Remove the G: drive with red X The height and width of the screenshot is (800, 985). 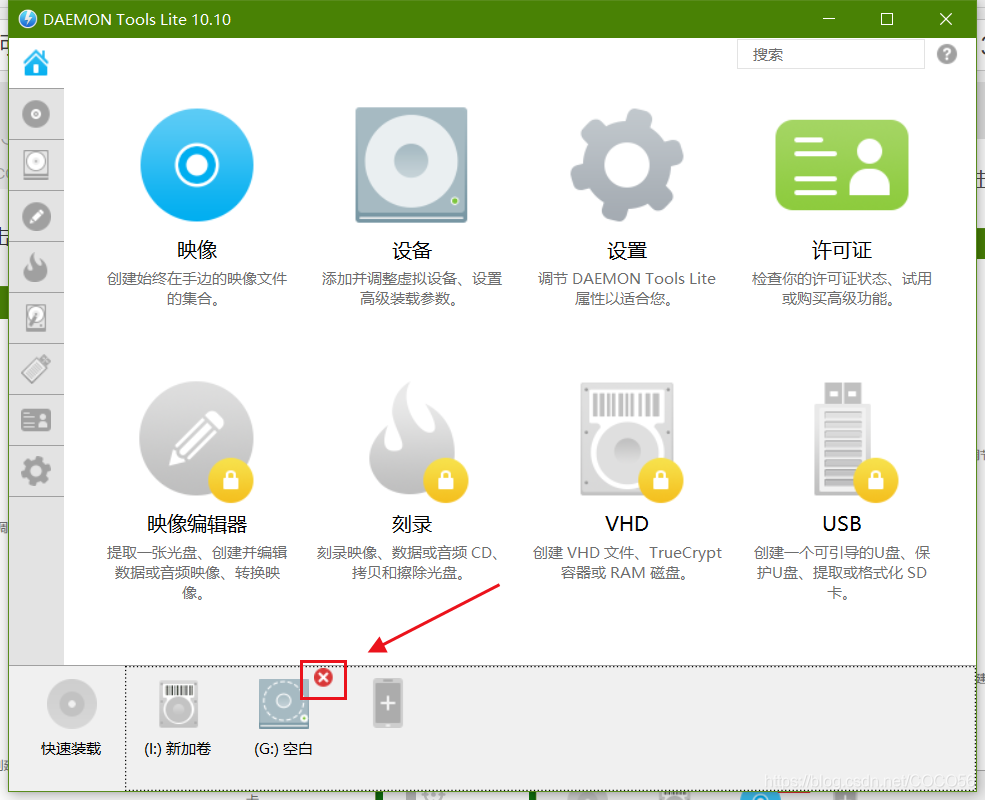324,678
